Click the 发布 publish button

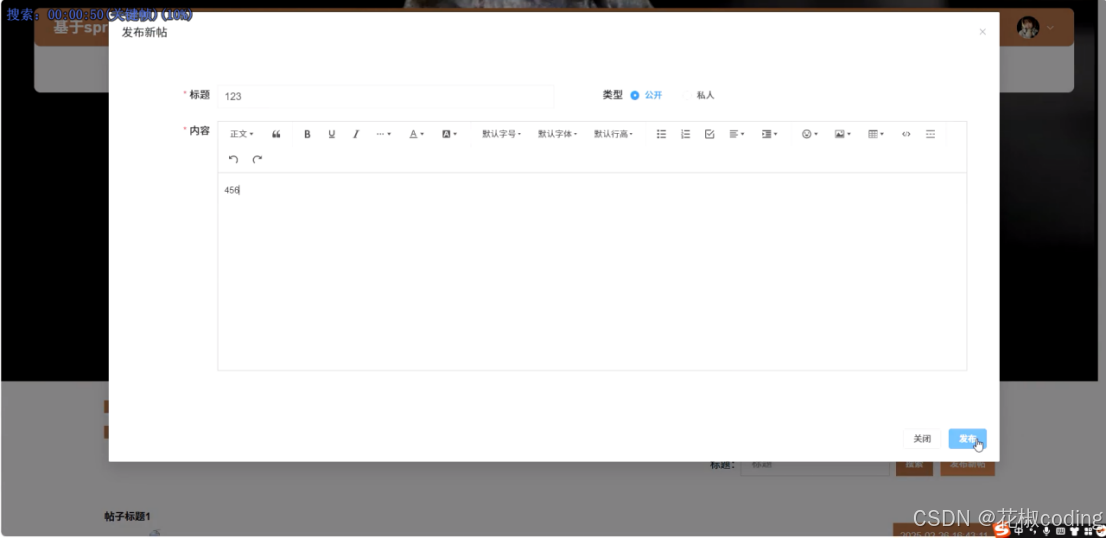point(967,439)
